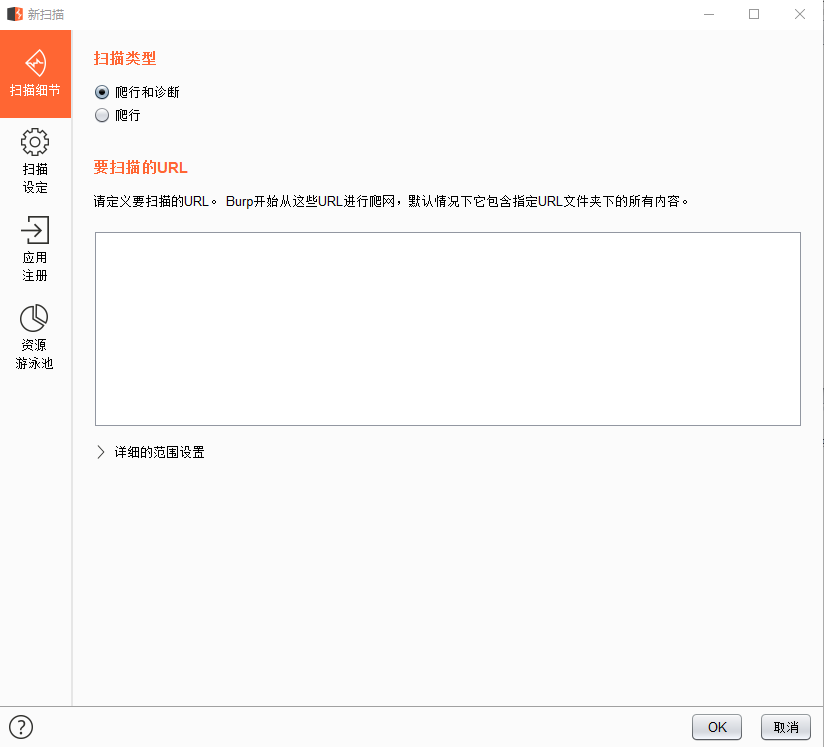This screenshot has width=824, height=747.
Task: Switch to the scan details section
Action: pos(35,73)
